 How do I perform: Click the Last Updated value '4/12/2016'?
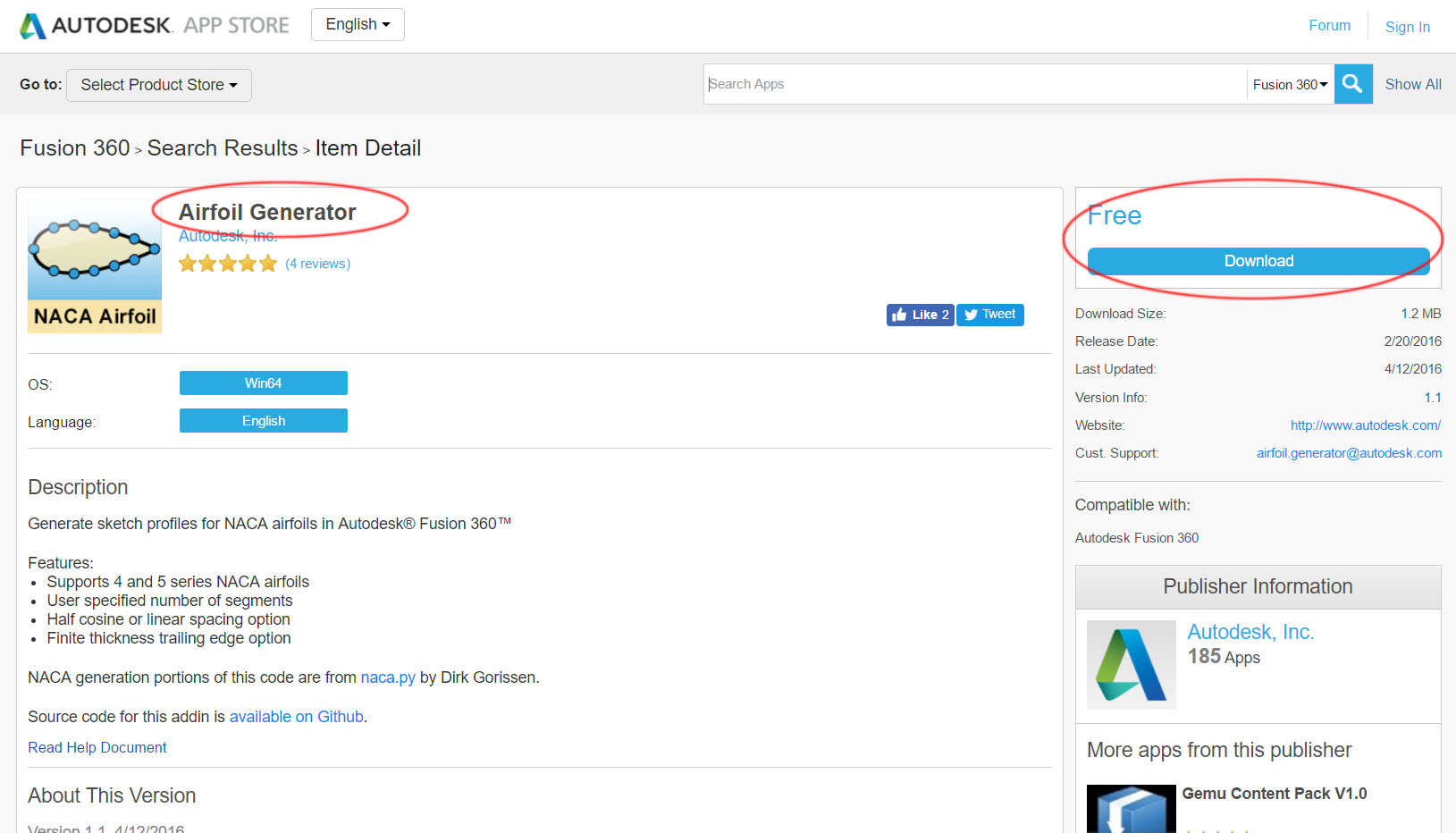[1413, 369]
